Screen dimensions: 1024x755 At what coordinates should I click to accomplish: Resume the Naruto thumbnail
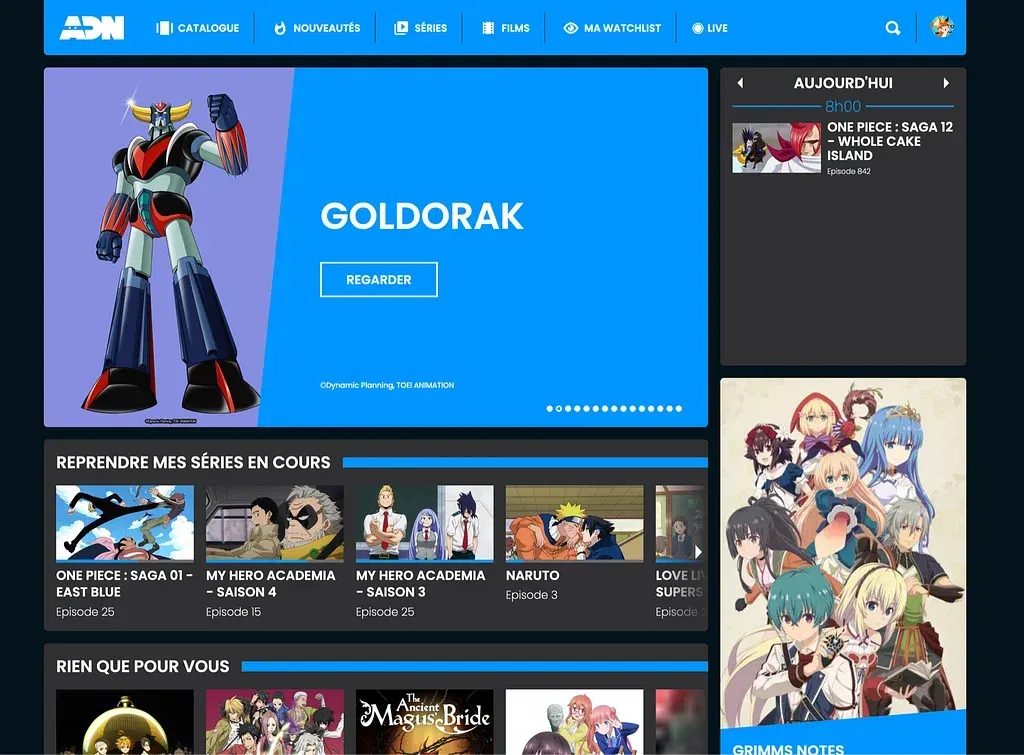pyautogui.click(x=575, y=523)
